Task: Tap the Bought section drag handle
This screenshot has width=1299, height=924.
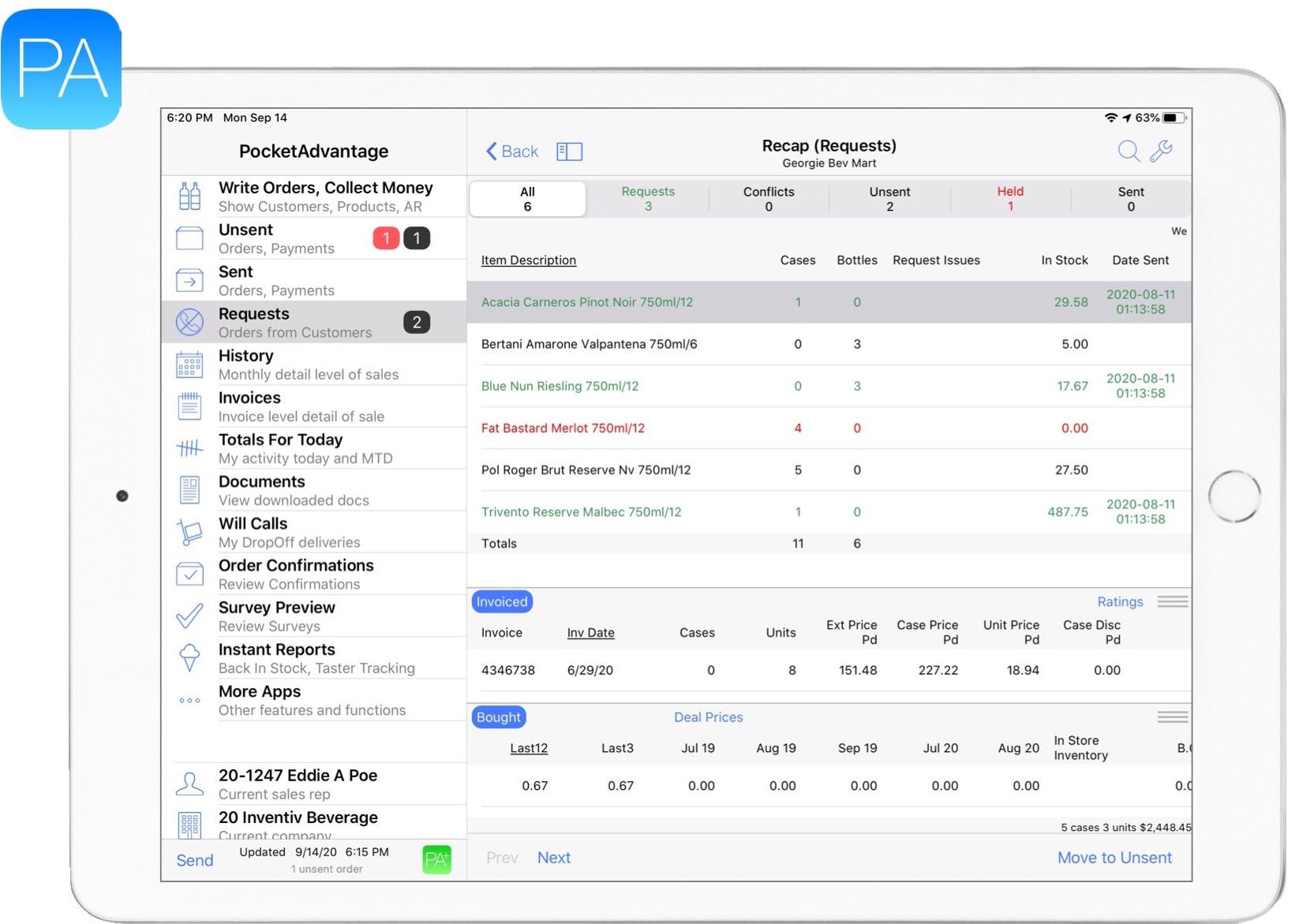Action: click(1173, 716)
